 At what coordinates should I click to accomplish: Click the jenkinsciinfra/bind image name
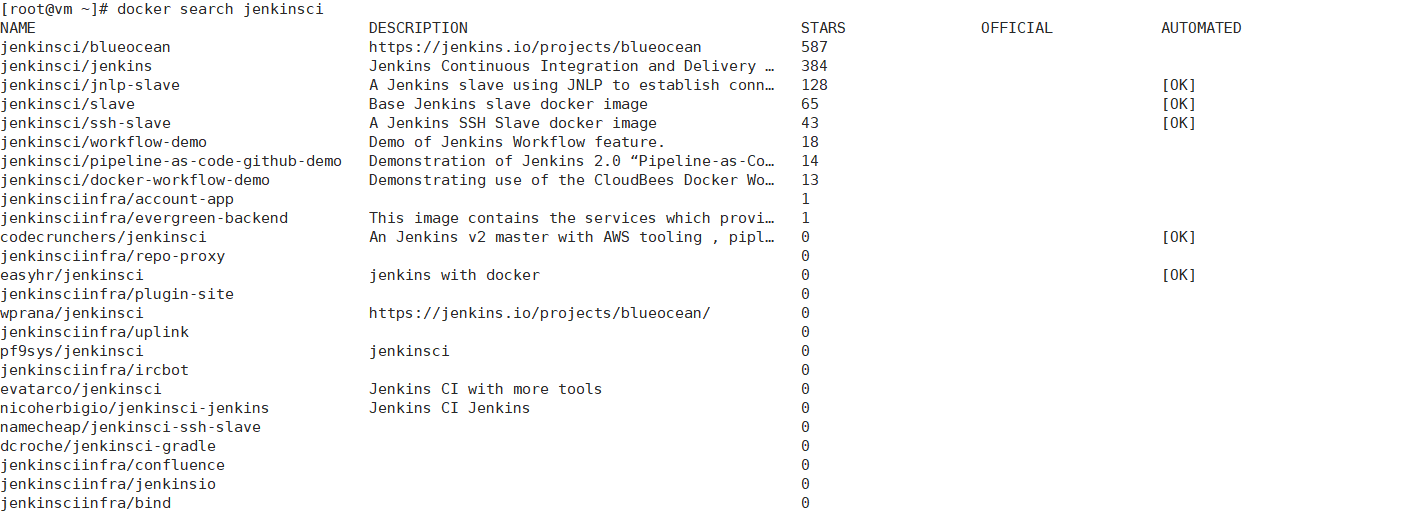(x=85, y=503)
